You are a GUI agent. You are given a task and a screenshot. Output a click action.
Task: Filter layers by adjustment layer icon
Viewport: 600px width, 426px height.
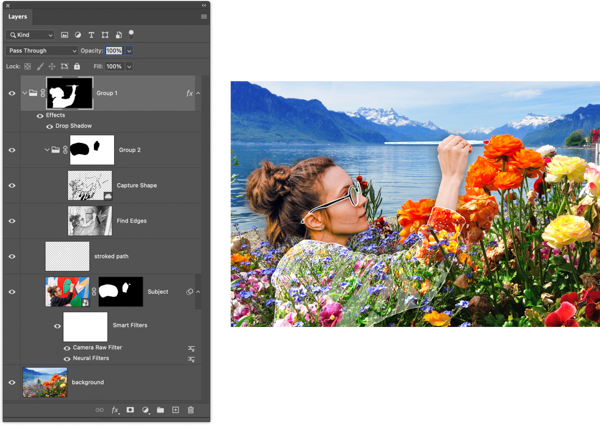coord(78,35)
